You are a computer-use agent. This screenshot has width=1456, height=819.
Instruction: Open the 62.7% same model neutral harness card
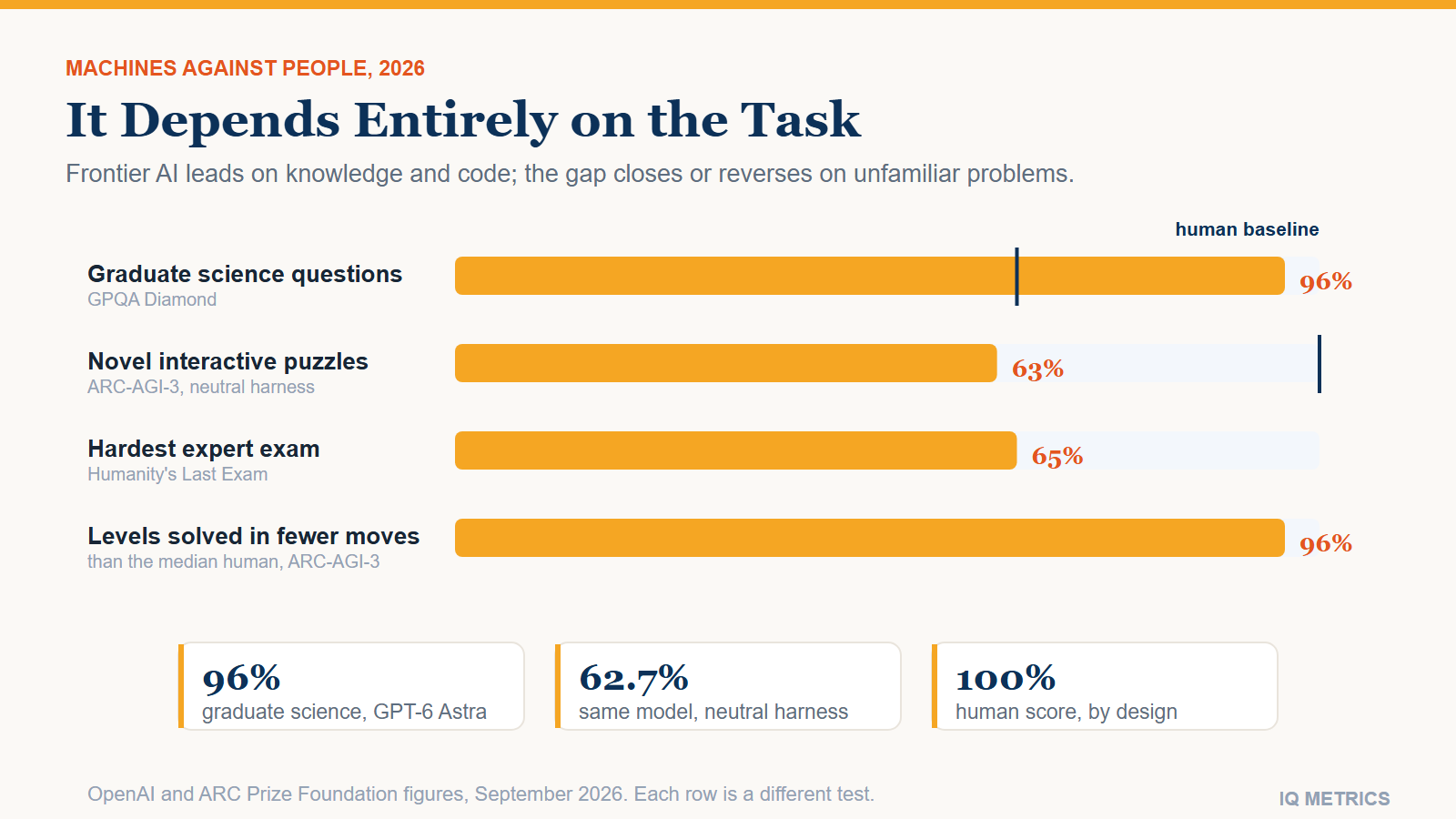pos(728,686)
